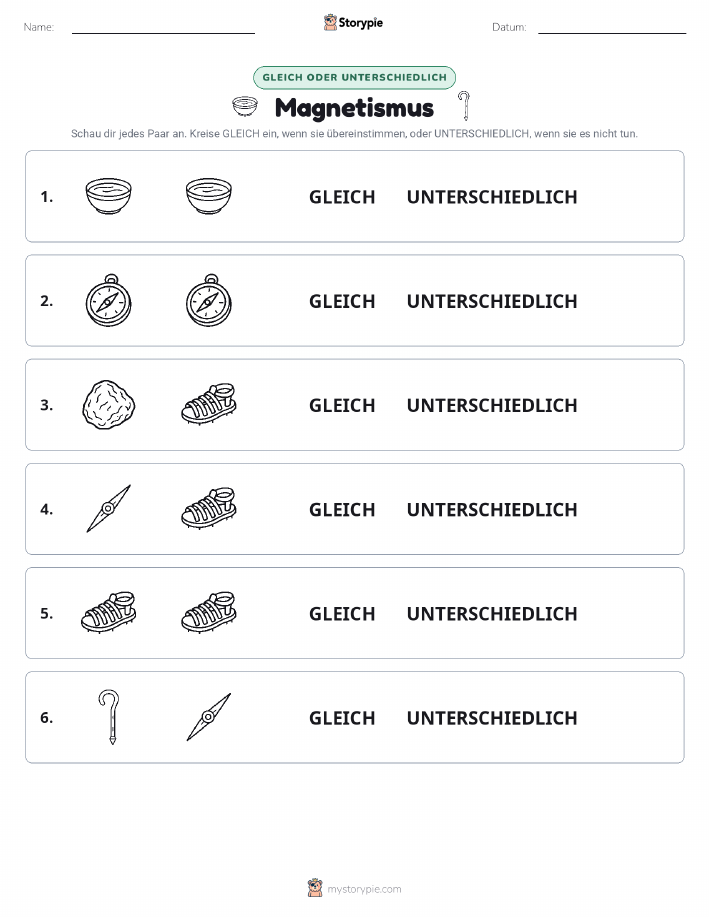The width and height of the screenshot is (709, 917).
Task: Choose GLEICH in row 2
Action: [x=342, y=301]
